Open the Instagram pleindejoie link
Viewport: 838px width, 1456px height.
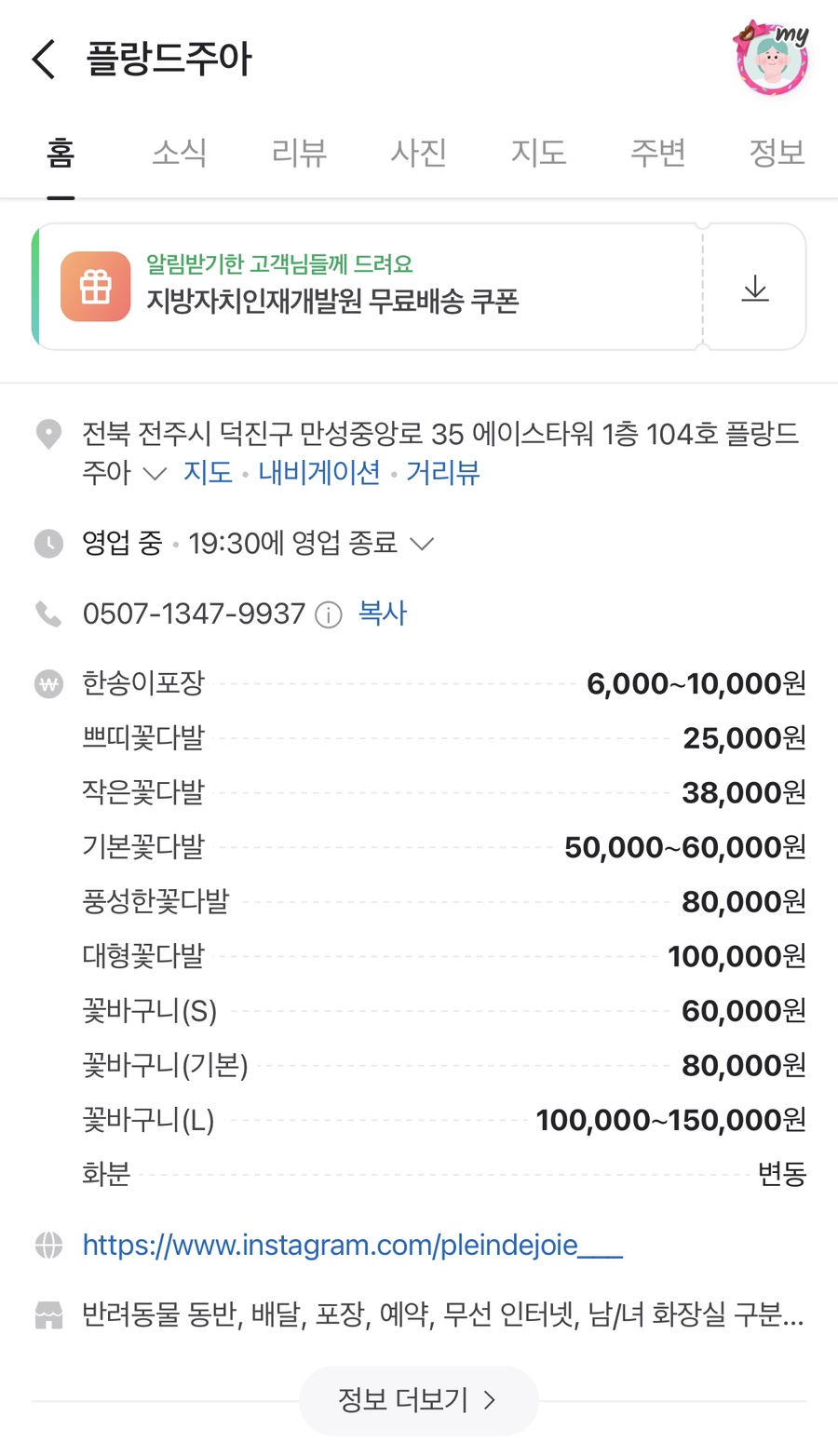[352, 1246]
